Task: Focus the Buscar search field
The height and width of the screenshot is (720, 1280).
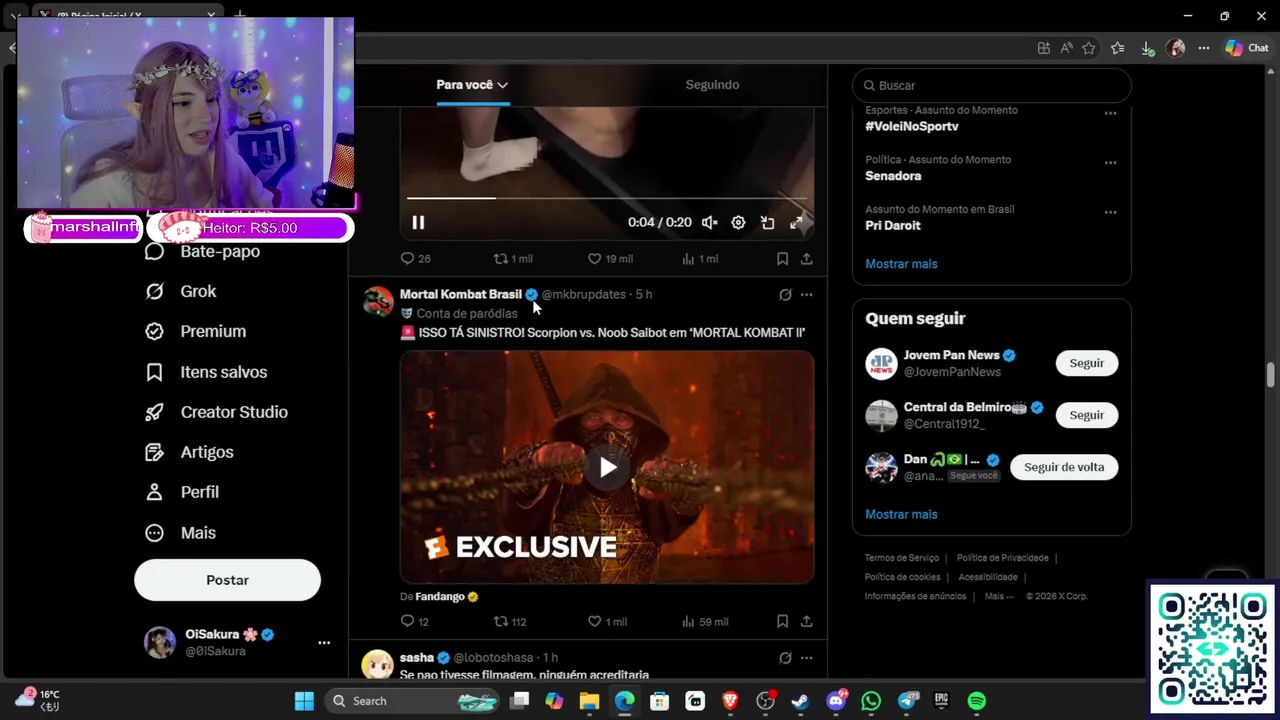Action: 991,85
